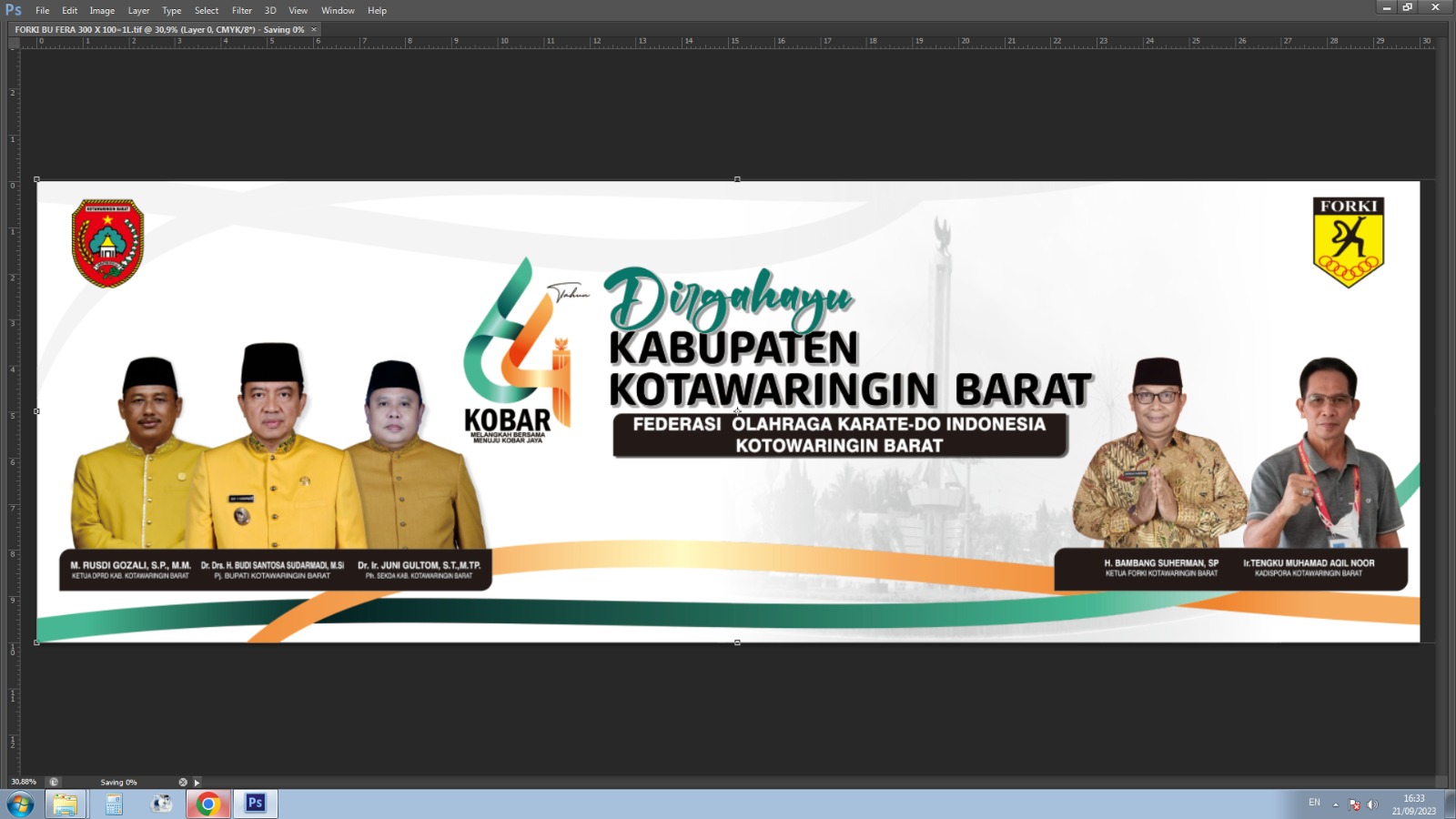The image size is (1456, 819).
Task: Open the Filter menu
Action: [242, 11]
